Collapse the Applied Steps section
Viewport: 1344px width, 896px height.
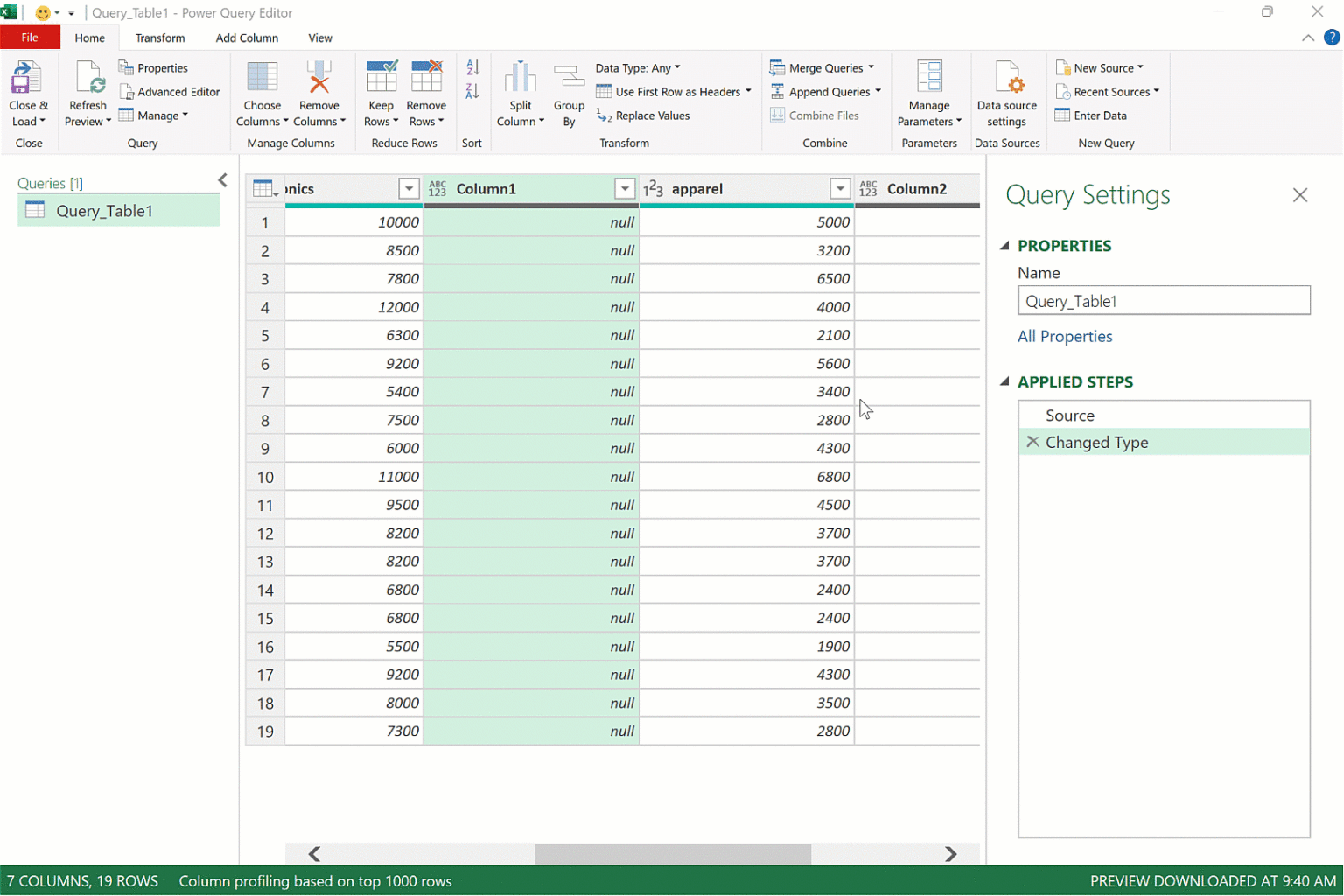tap(1005, 382)
